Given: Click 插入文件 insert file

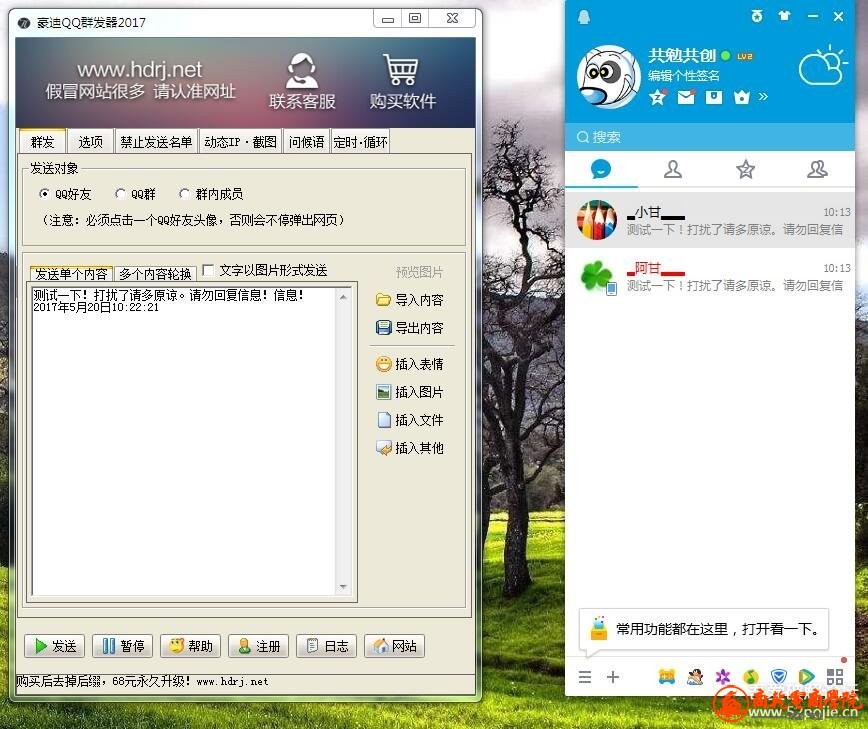Looking at the screenshot, I should click(410, 420).
